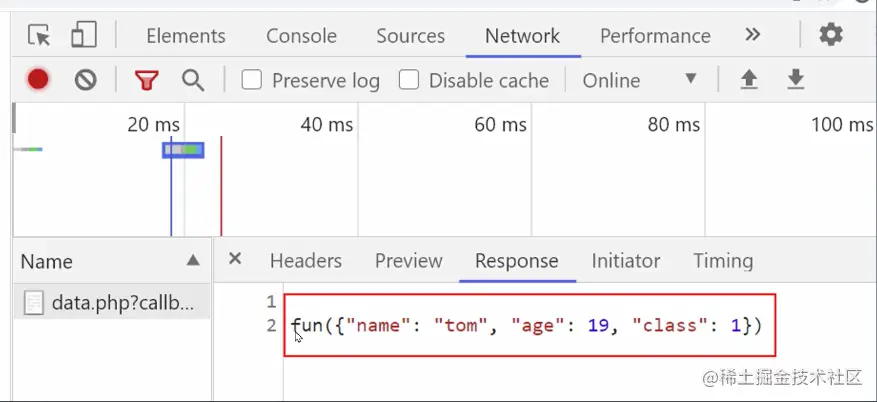Screen dimensions: 877x402
Task: Open DevTools settings gear
Action: 831,35
